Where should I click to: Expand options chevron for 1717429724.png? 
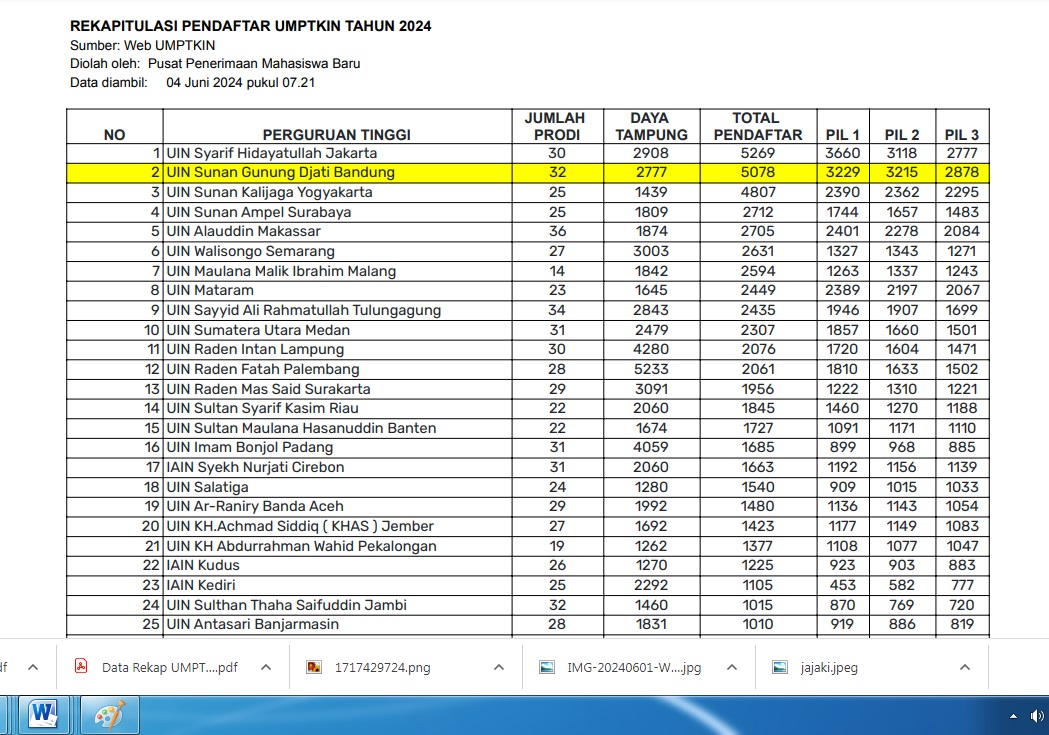[x=499, y=667]
